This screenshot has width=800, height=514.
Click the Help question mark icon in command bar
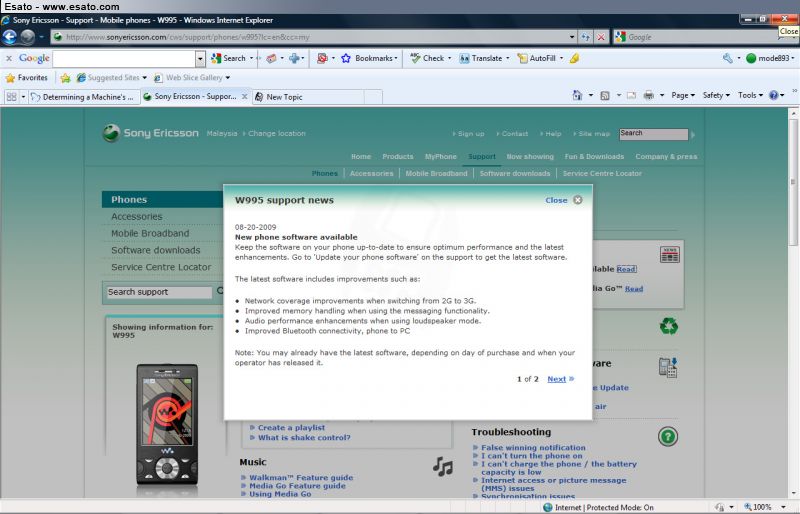click(773, 95)
